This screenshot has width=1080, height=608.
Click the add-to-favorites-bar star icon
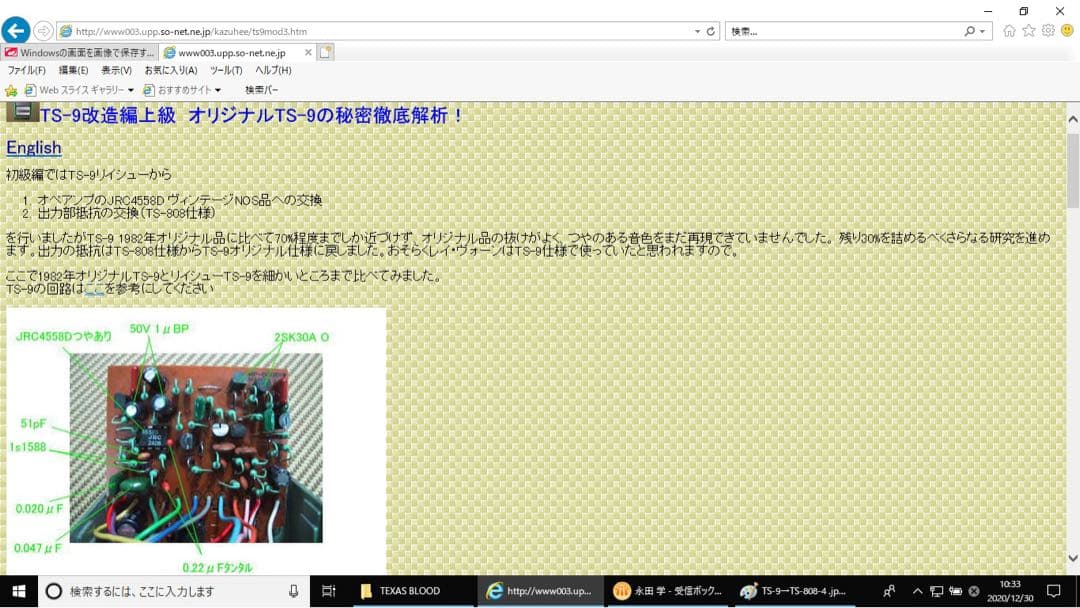pyautogui.click(x=12, y=90)
